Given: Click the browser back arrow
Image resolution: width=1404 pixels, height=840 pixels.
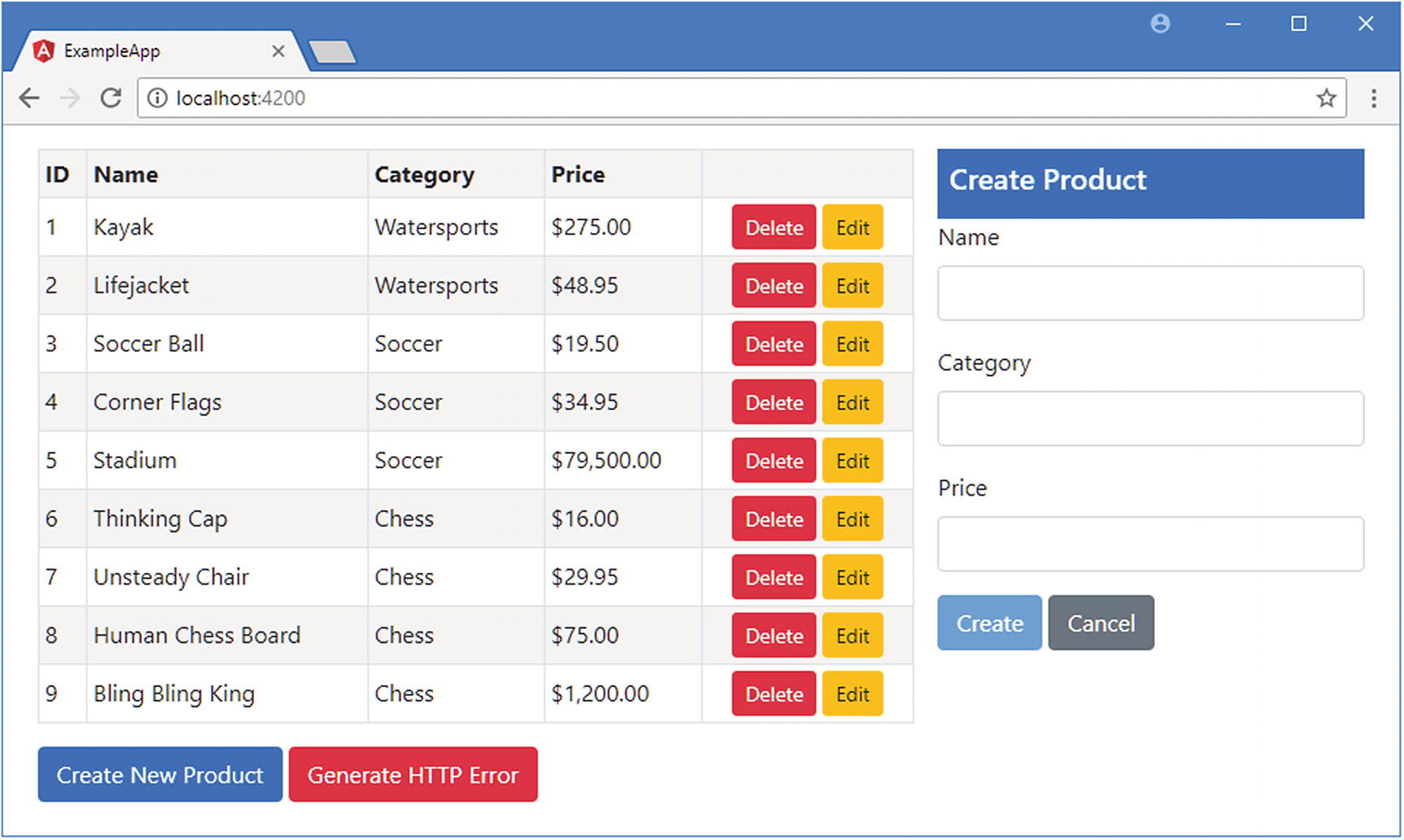Looking at the screenshot, I should [x=29, y=98].
